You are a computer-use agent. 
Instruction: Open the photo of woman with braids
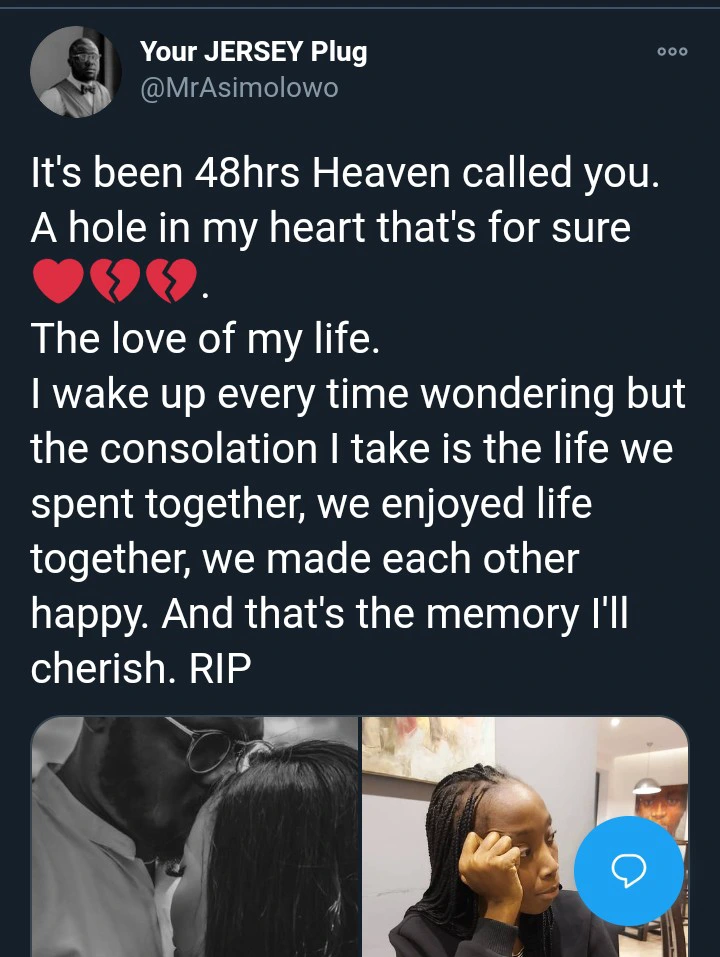525,837
